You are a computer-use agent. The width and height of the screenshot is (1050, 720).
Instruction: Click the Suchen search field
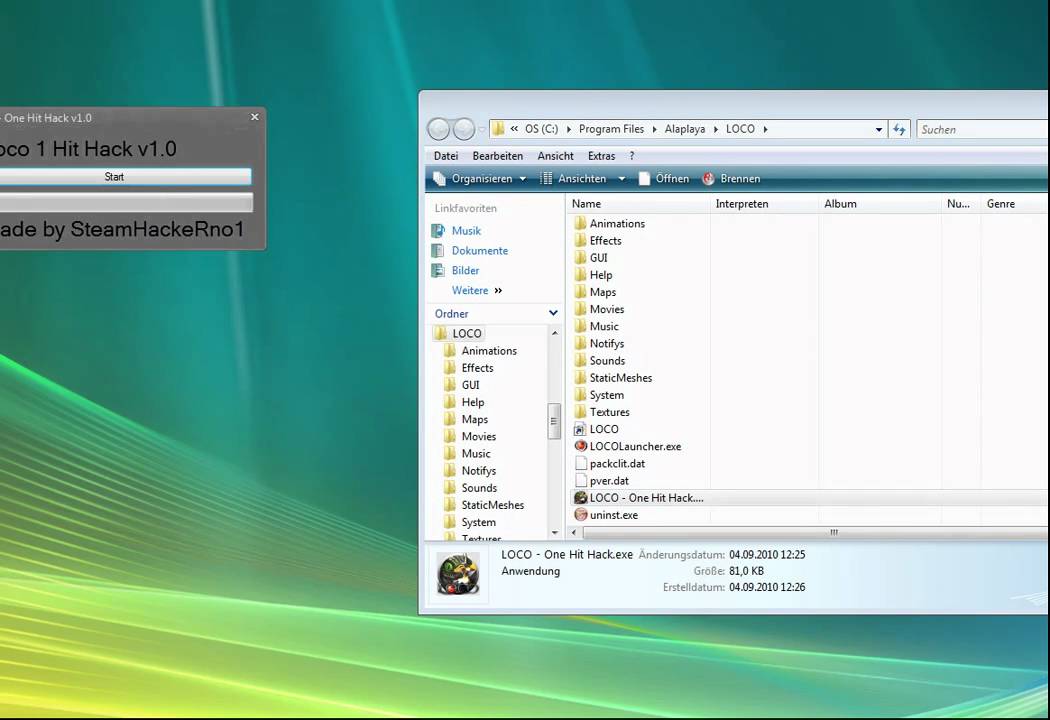click(x=982, y=129)
